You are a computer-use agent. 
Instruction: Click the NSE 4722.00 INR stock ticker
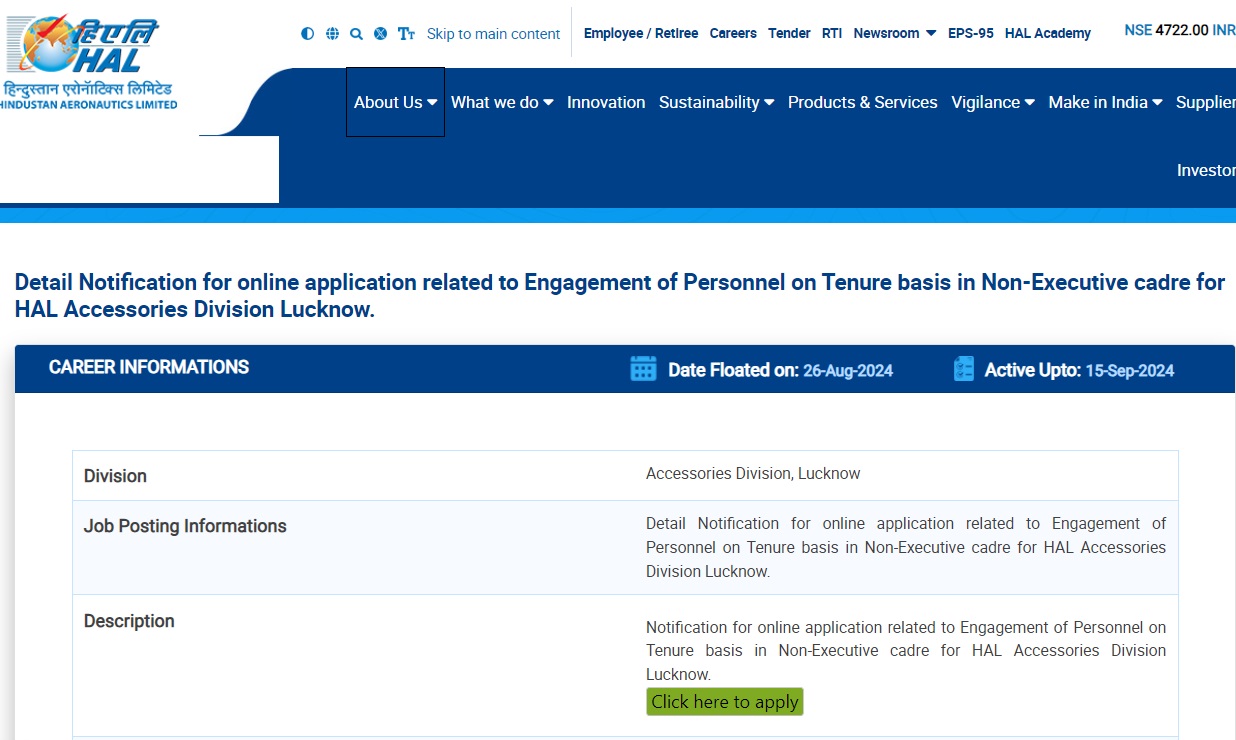(1180, 30)
